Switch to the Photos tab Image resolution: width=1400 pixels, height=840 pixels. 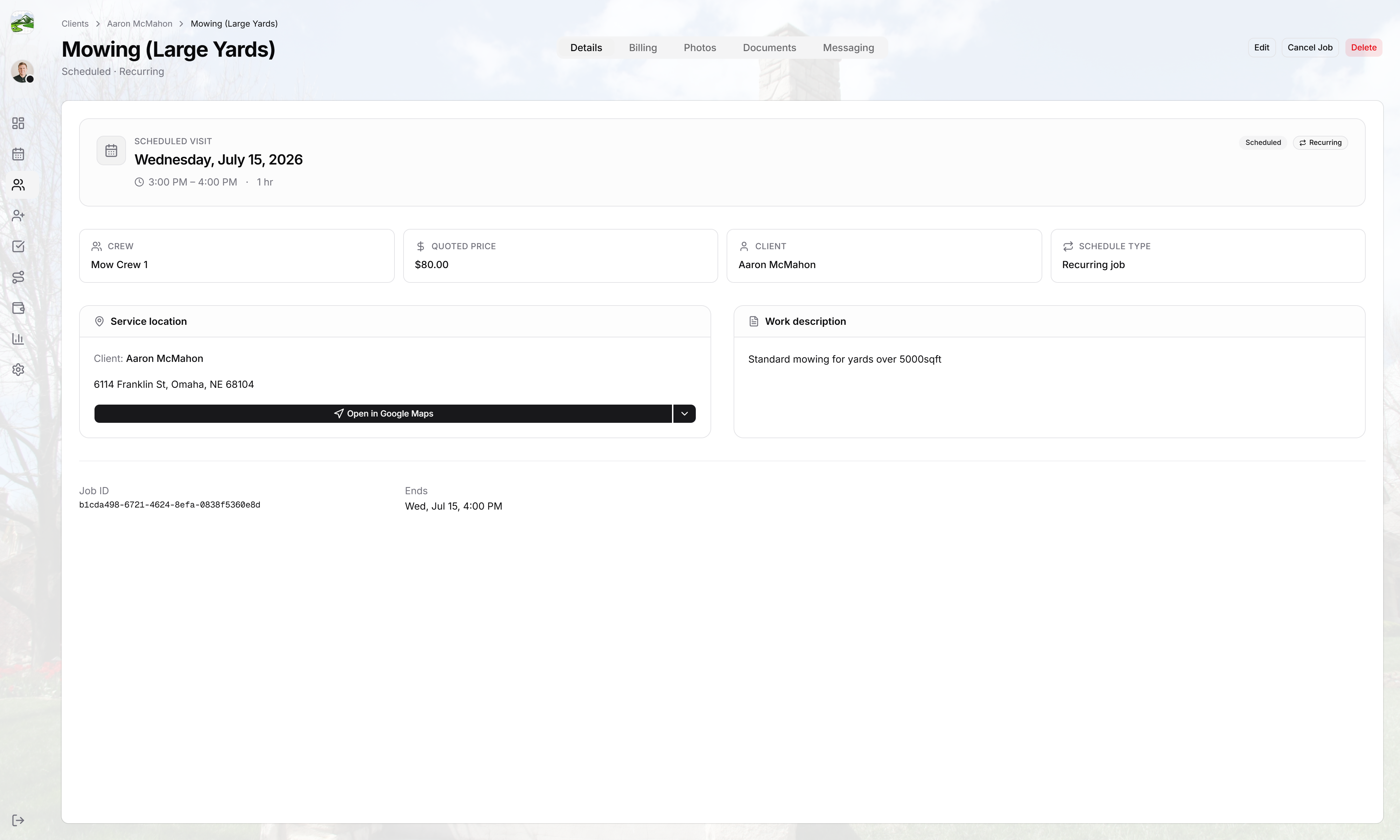pyautogui.click(x=700, y=48)
